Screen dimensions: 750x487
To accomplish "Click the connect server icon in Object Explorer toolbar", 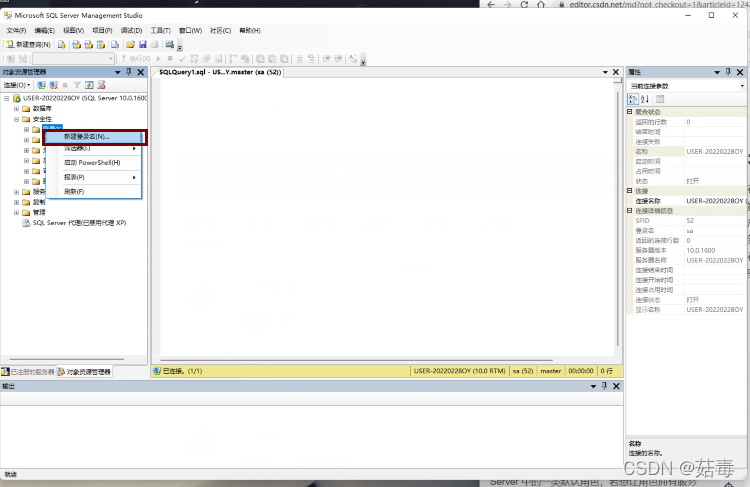I will tap(42, 85).
